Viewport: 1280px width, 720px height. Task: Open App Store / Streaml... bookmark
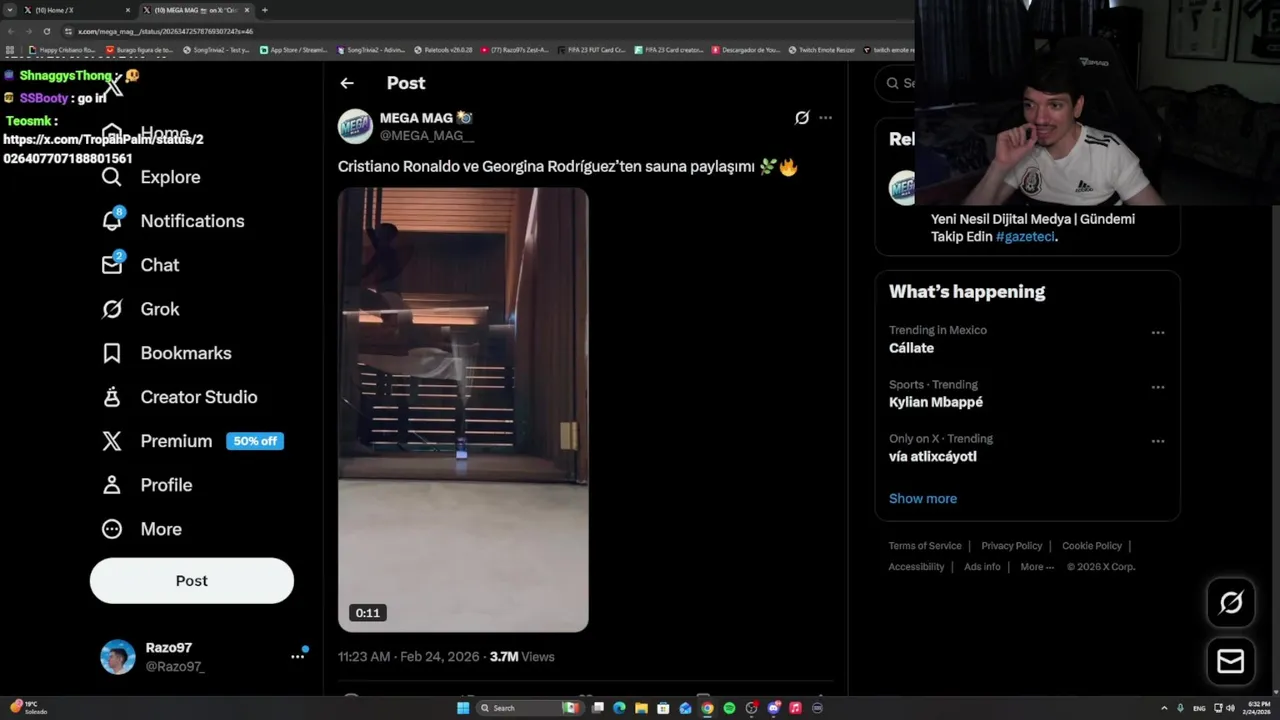[x=293, y=50]
